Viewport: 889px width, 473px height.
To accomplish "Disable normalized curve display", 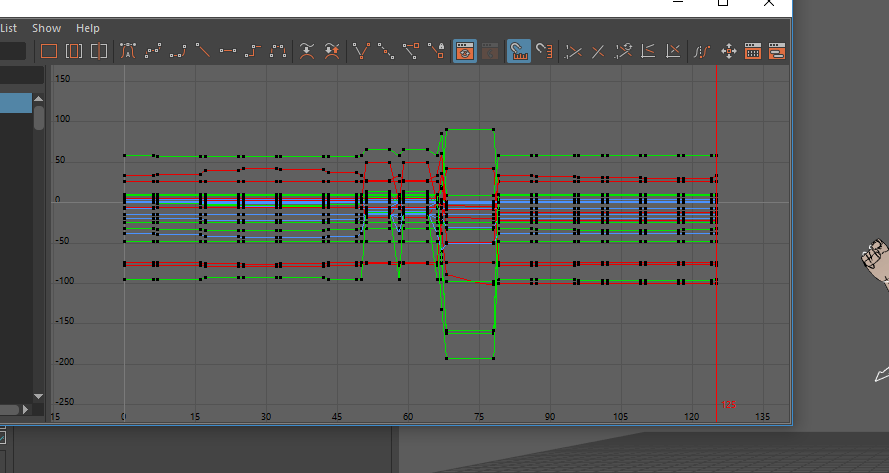I will (x=598, y=52).
